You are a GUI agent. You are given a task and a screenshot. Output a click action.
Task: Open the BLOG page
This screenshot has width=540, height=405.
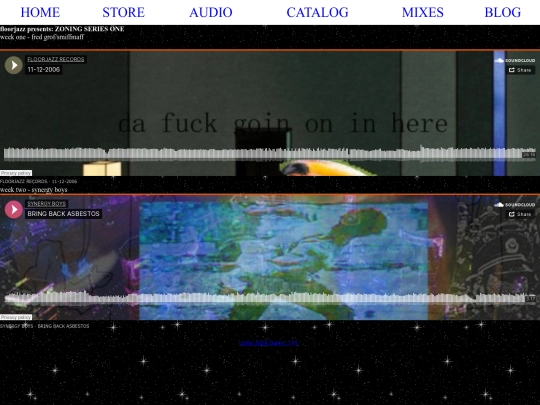pos(503,12)
